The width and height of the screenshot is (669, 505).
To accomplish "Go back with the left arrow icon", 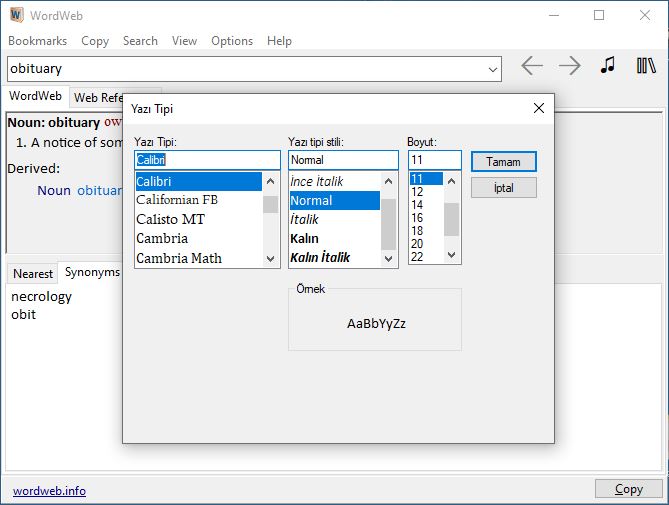I will [532, 66].
